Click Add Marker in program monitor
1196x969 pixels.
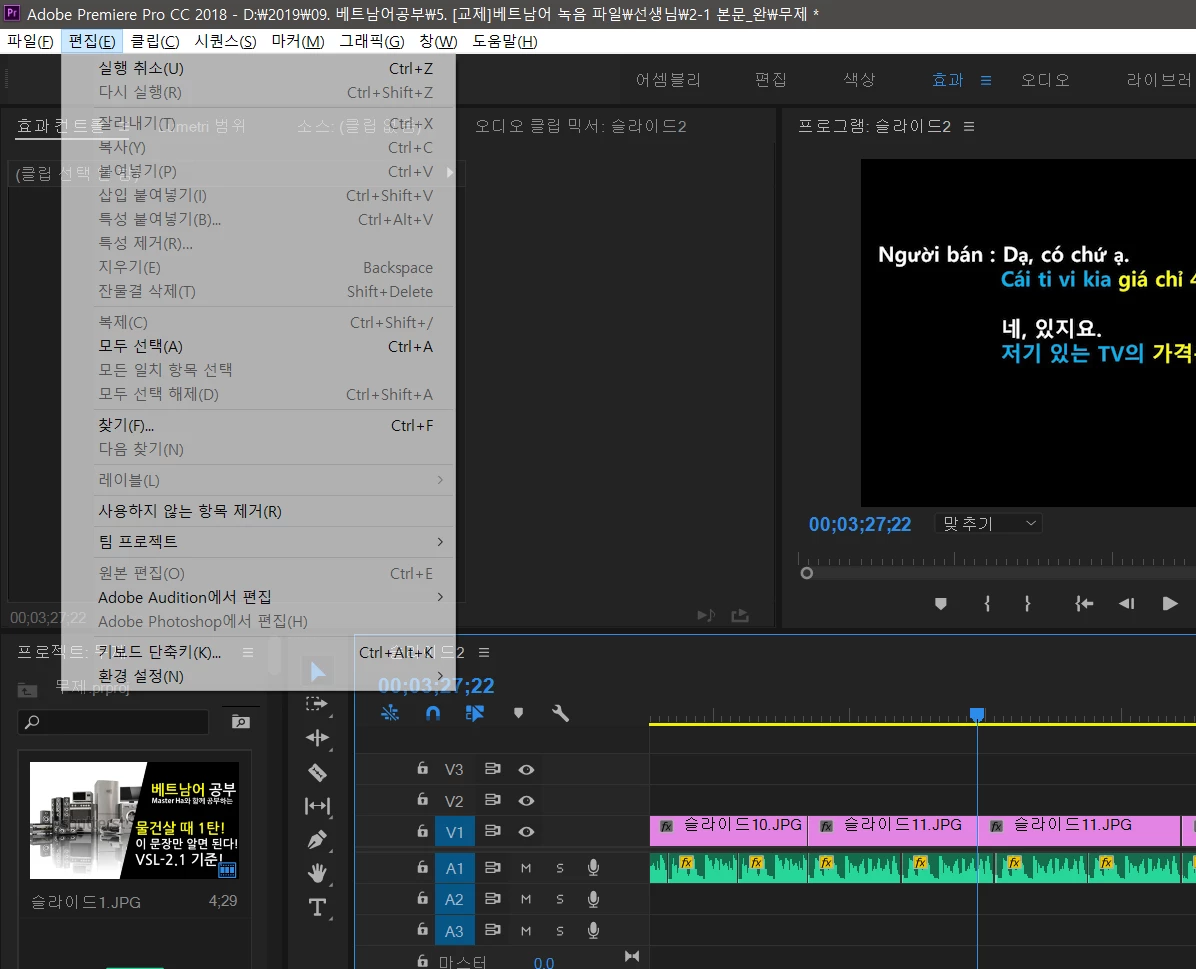(940, 604)
